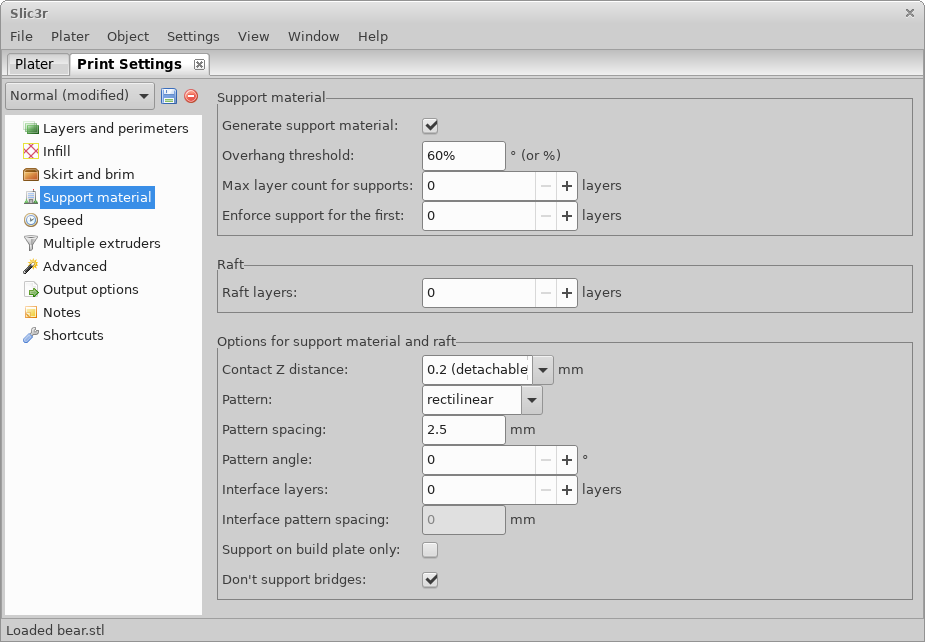
Task: Open the Contact Z distance dropdown arrow
Action: point(543,370)
